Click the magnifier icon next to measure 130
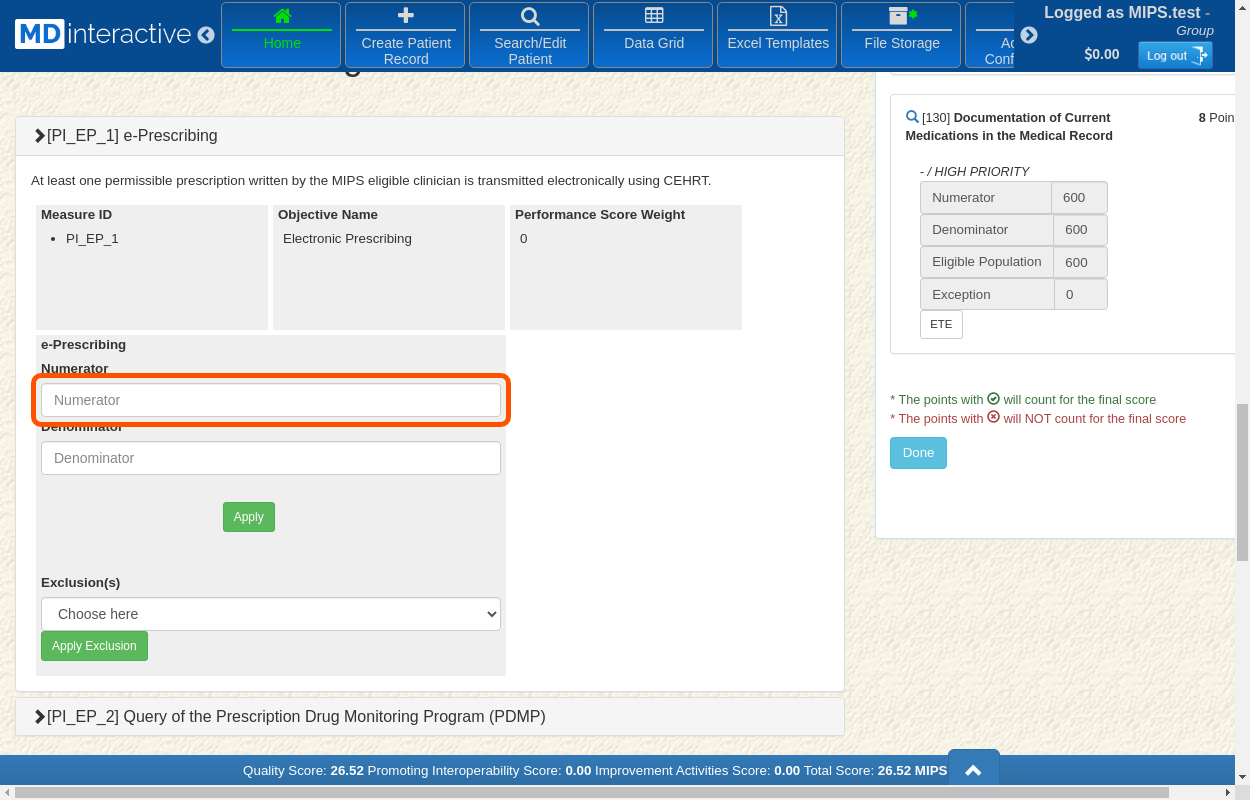The image size is (1250, 800). (912, 117)
